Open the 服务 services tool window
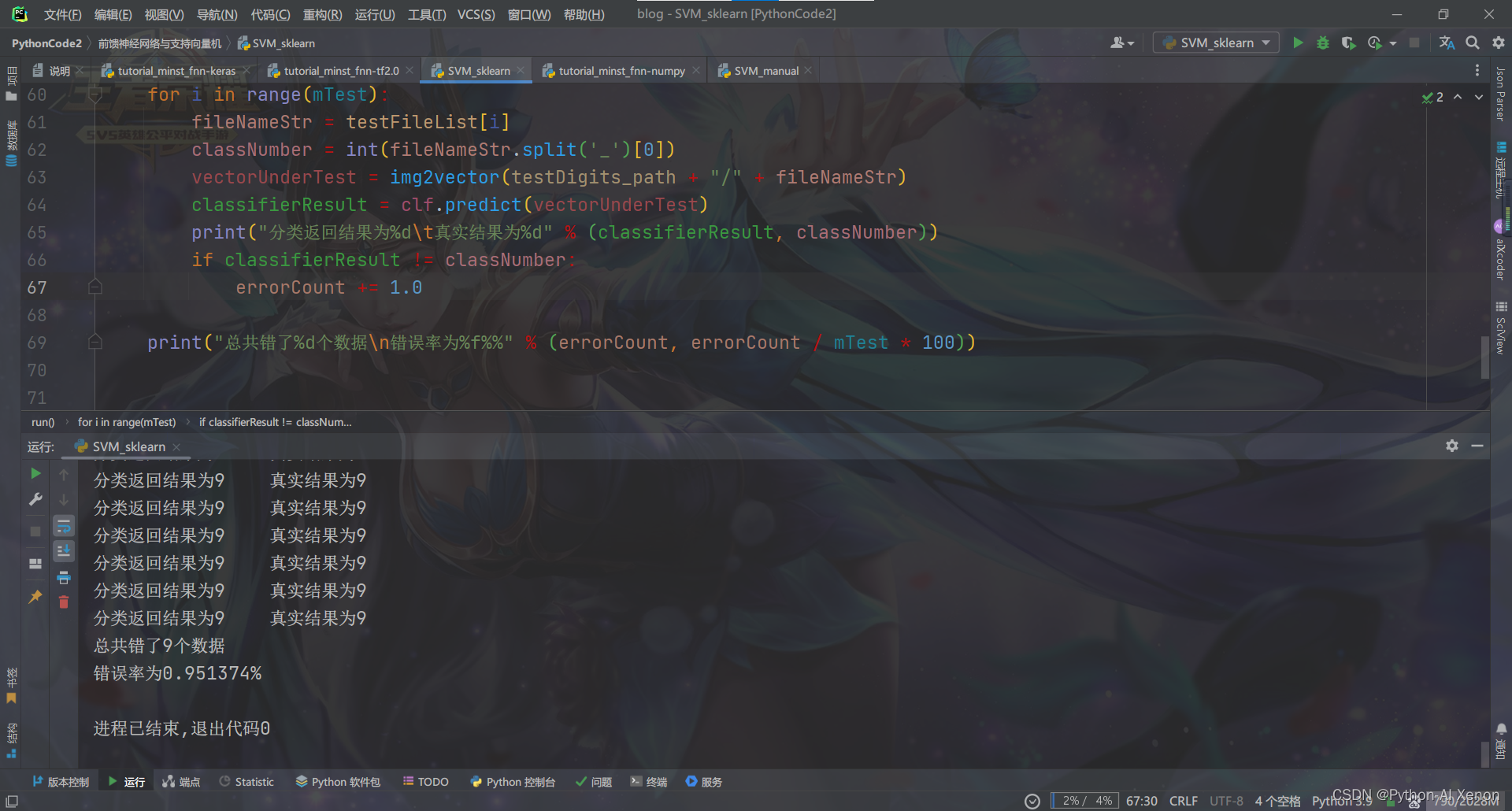Screen dimensions: 1512x811 [x=703, y=782]
